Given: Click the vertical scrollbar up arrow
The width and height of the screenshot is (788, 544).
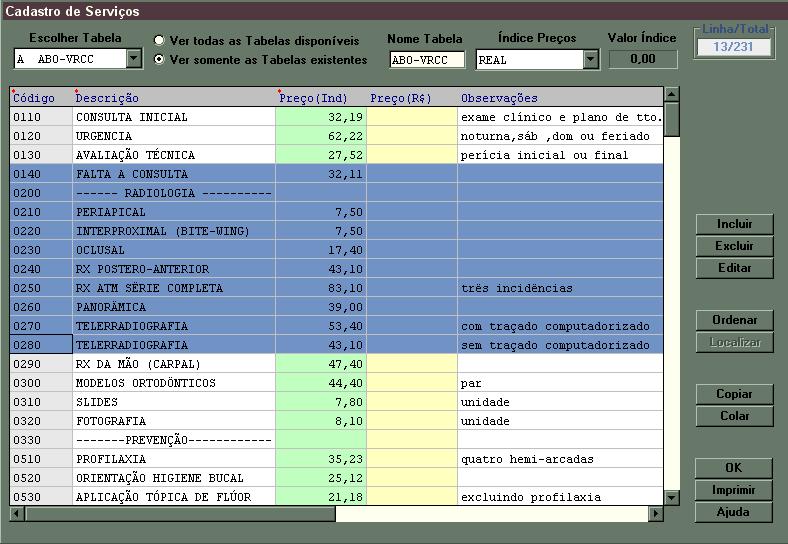Looking at the screenshot, I should click(671, 94).
